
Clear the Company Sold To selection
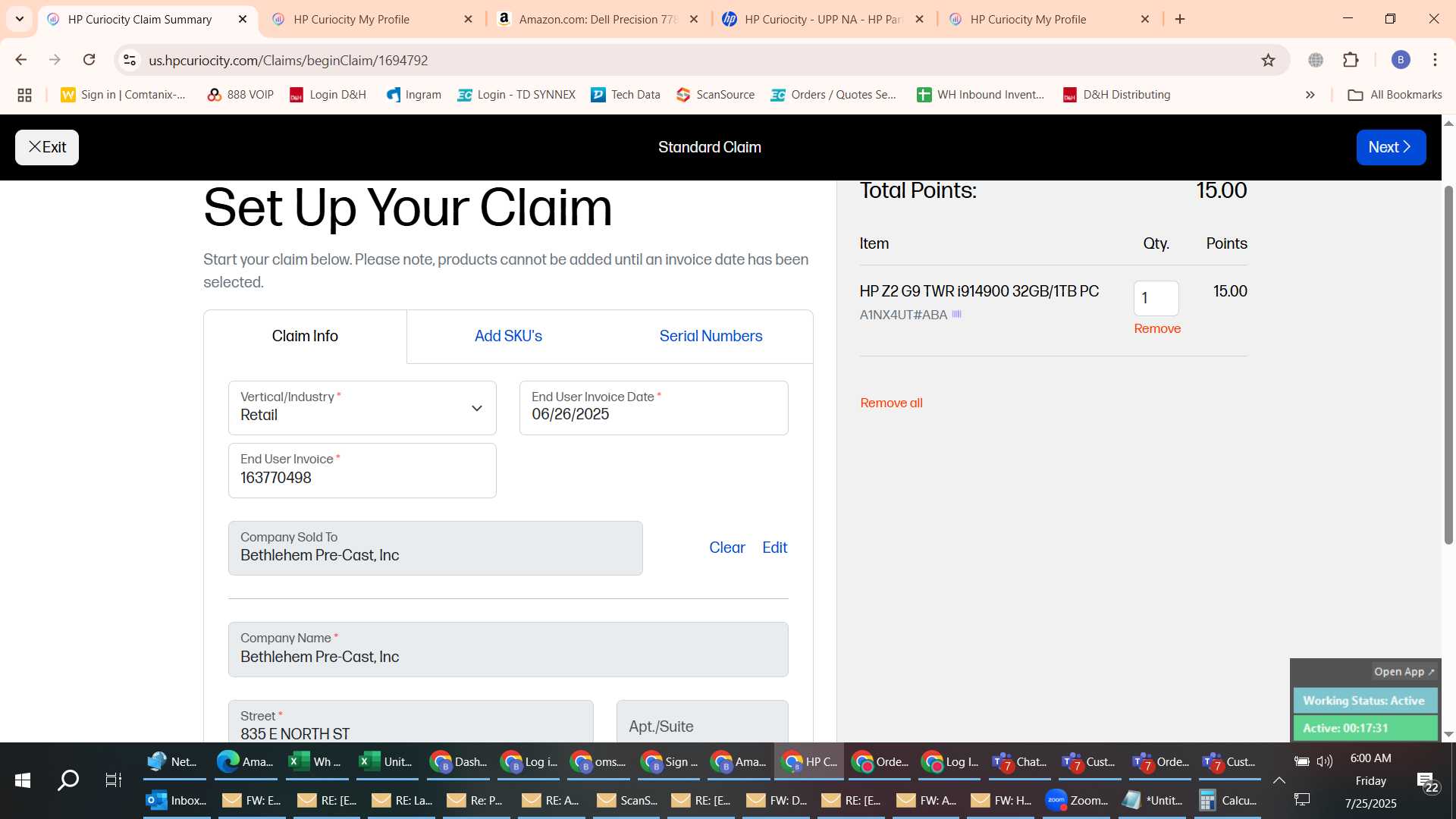pos(726,548)
